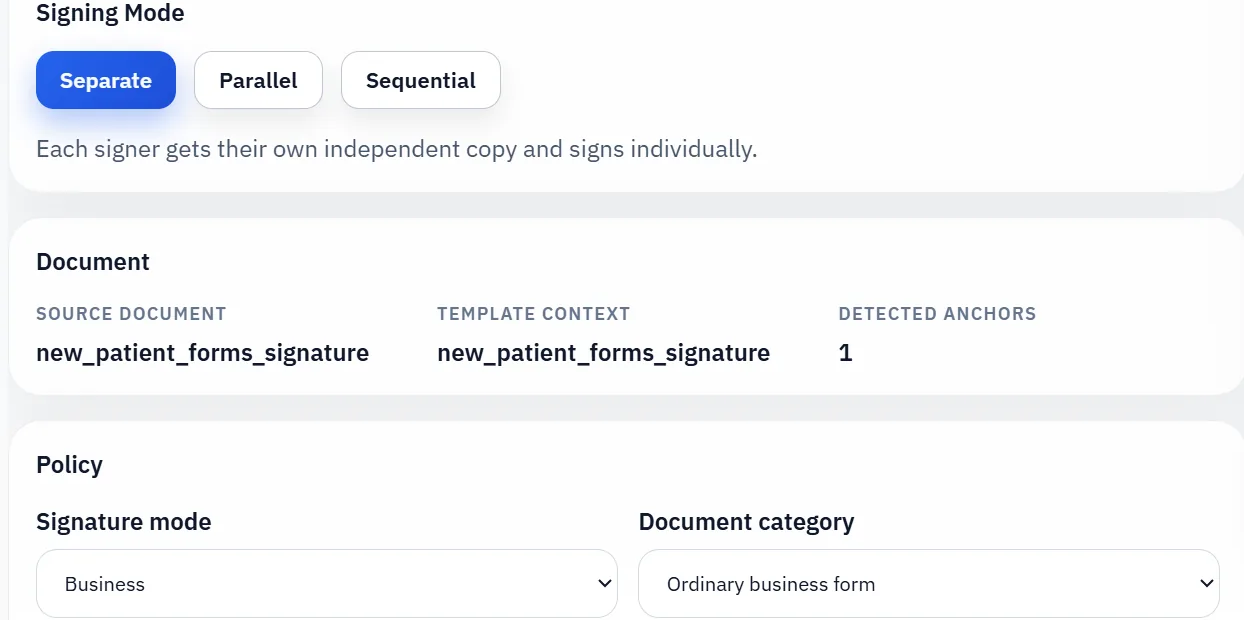Click the Policy section heading
1244x620 pixels.
(69, 465)
